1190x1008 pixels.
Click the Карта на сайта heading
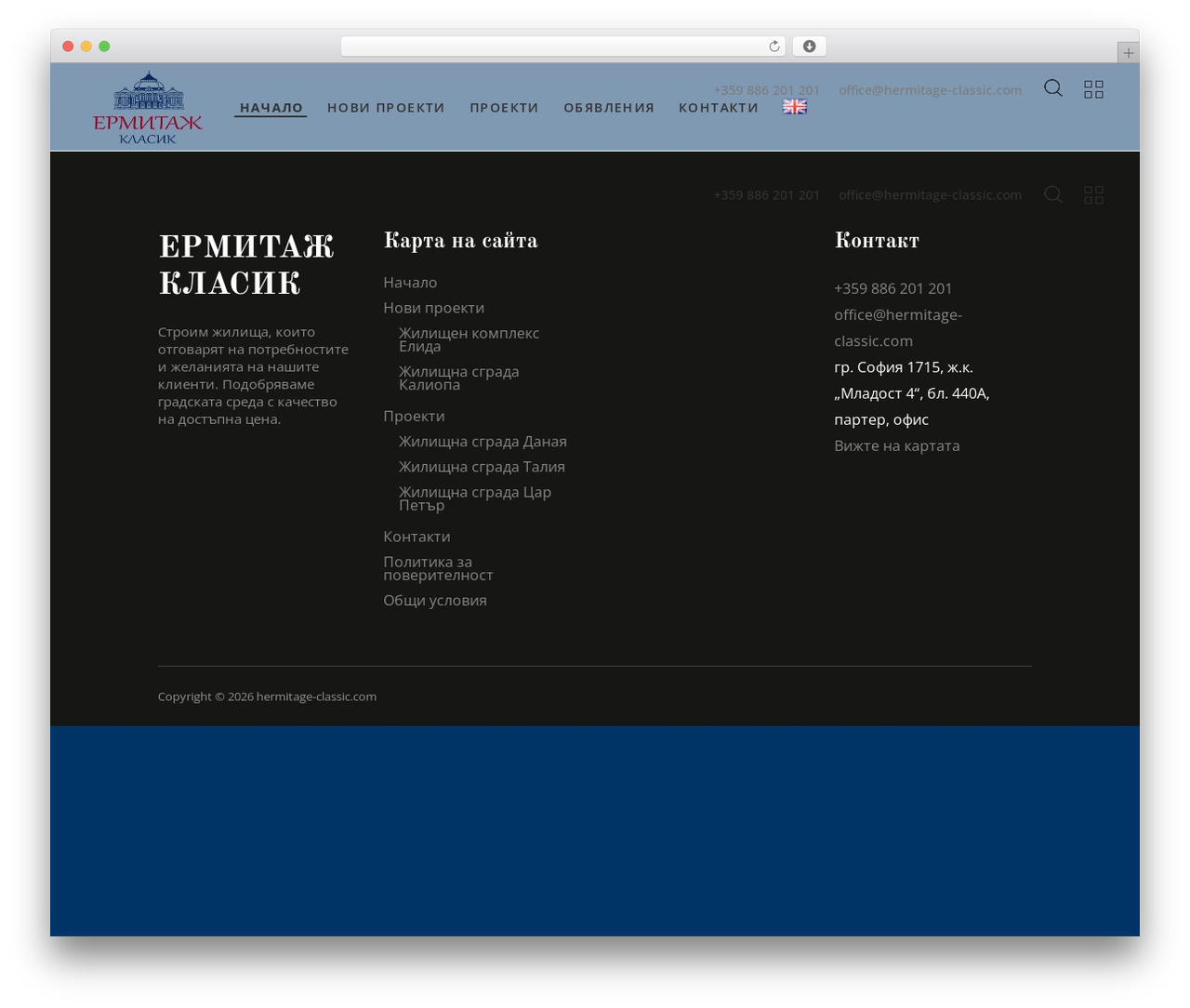pos(460,241)
